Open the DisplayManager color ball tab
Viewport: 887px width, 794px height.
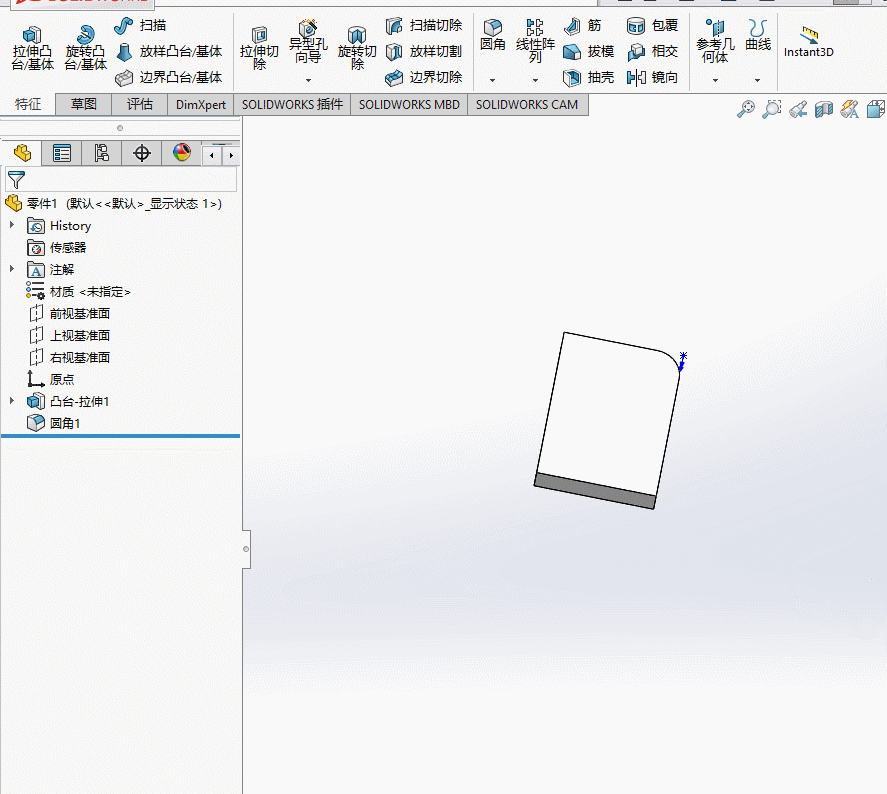pos(182,153)
